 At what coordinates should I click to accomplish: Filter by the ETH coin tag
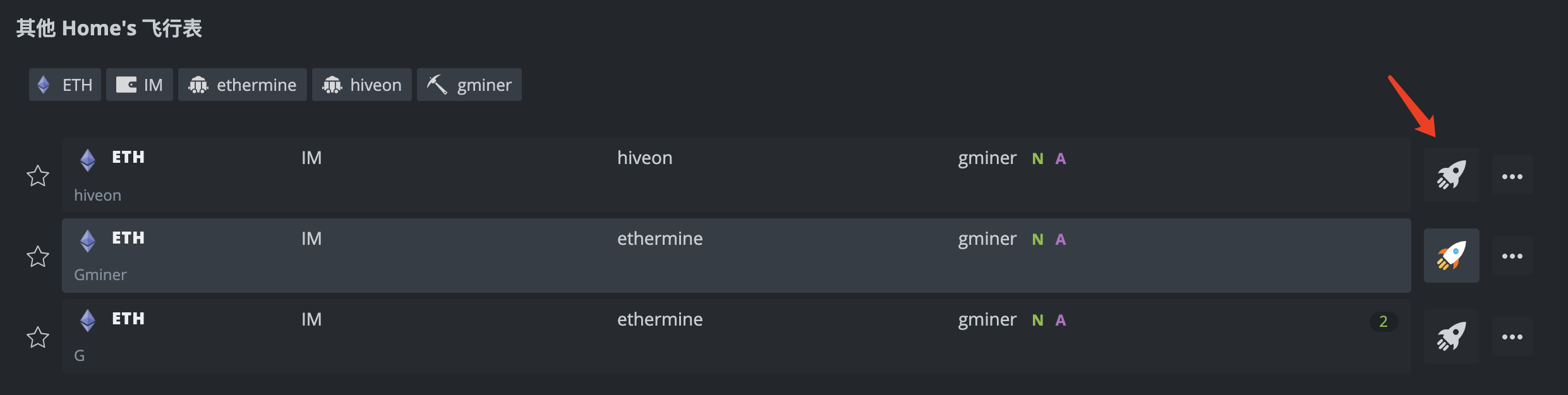pyautogui.click(x=65, y=85)
